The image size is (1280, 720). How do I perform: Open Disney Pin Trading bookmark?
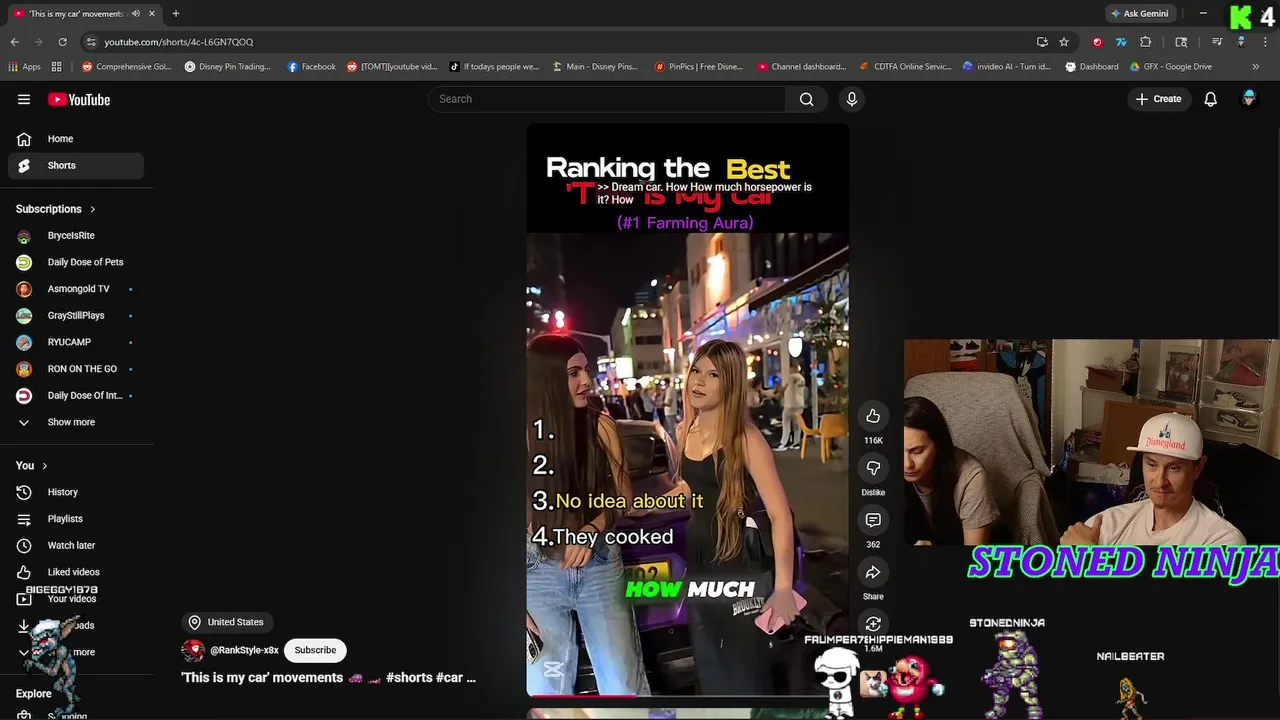tap(227, 67)
